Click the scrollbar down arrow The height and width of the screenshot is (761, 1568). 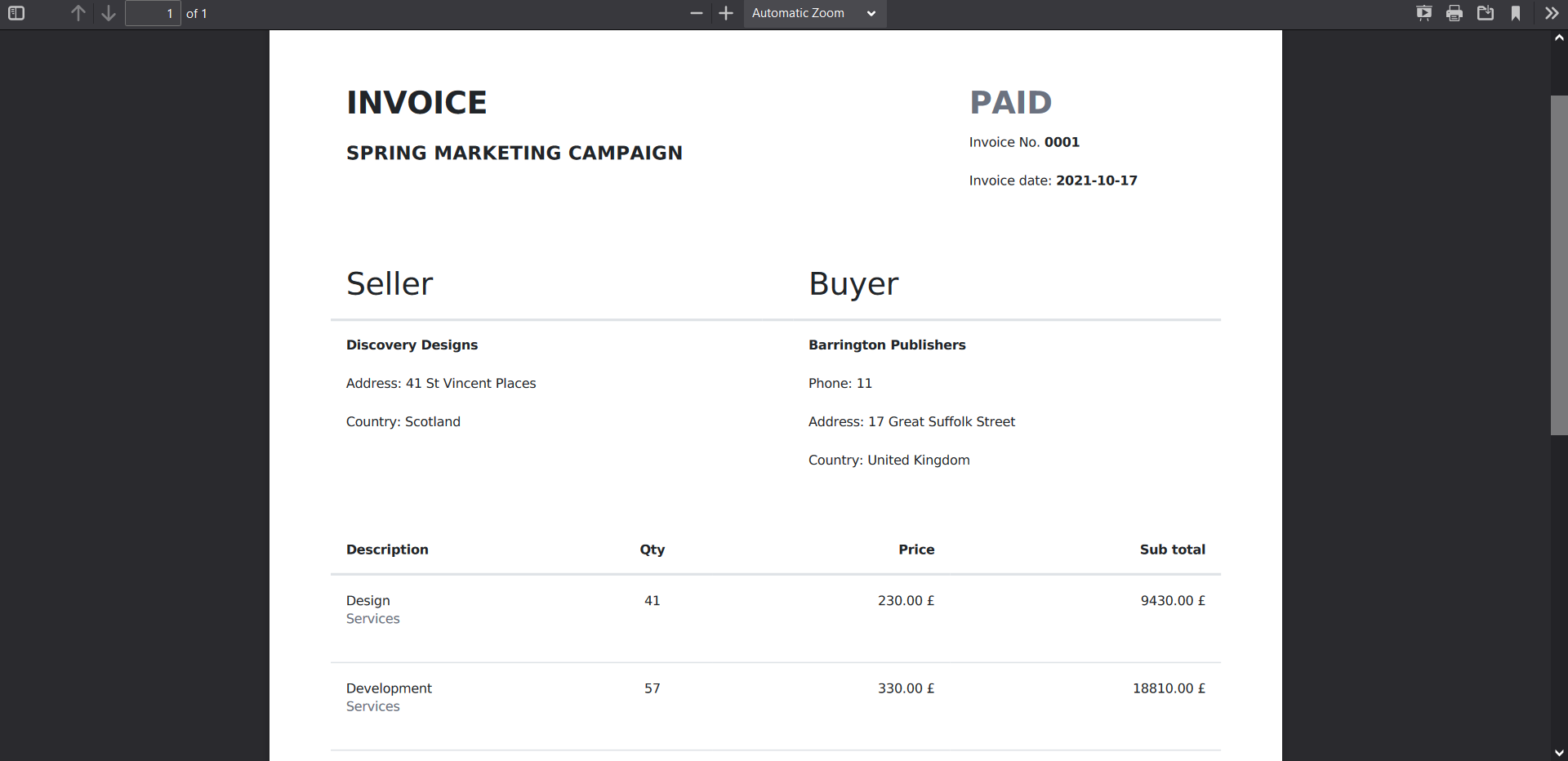click(1559, 753)
